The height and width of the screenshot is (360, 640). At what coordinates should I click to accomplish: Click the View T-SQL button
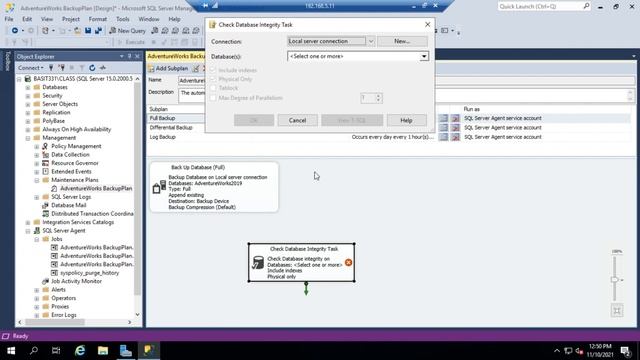coord(352,120)
